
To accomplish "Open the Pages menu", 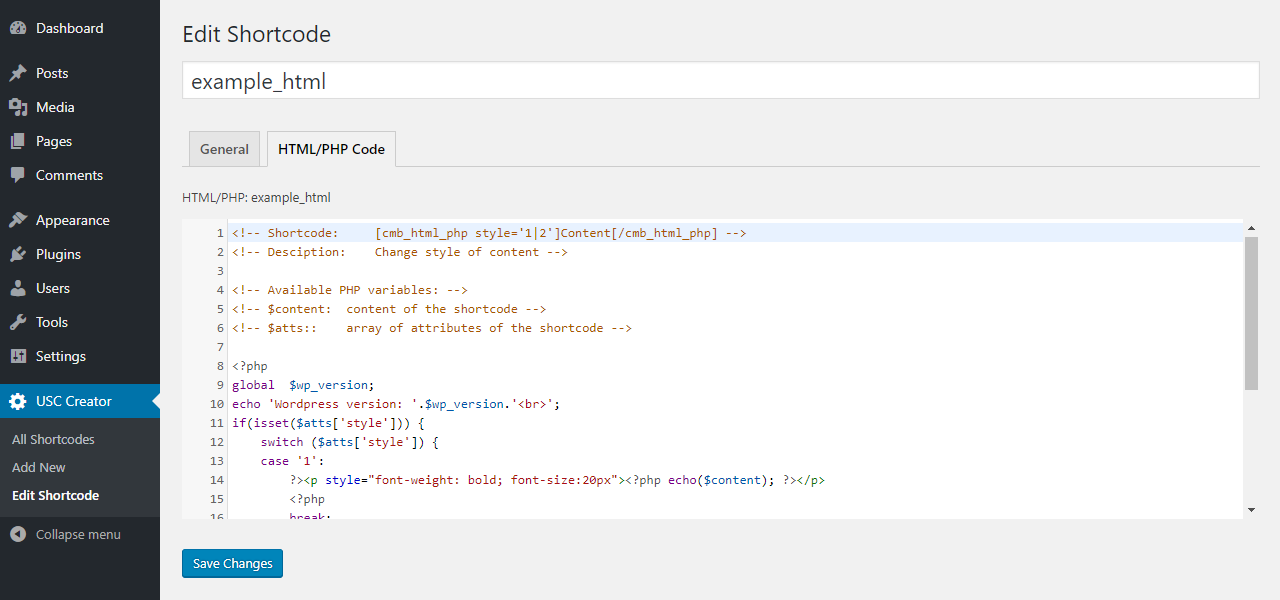I will [x=80, y=141].
